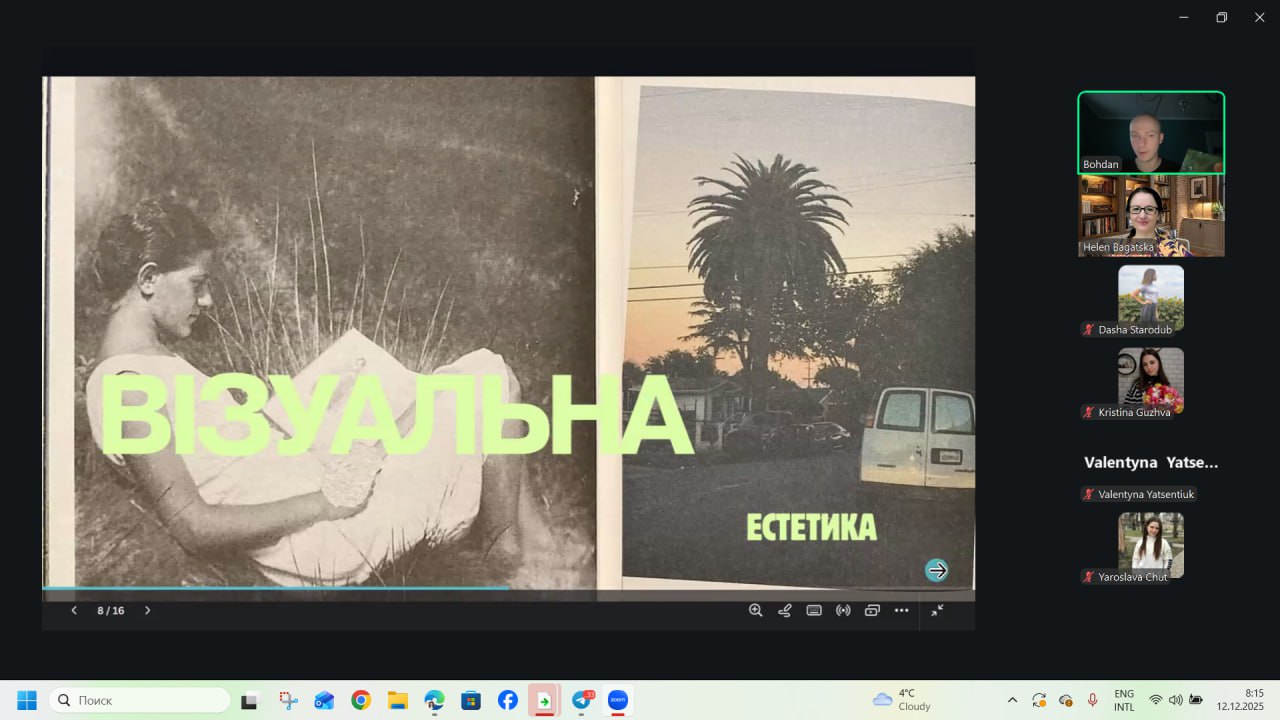This screenshot has height=720, width=1280.
Task: Open the ENG INTL language switcher
Action: [x=1124, y=700]
